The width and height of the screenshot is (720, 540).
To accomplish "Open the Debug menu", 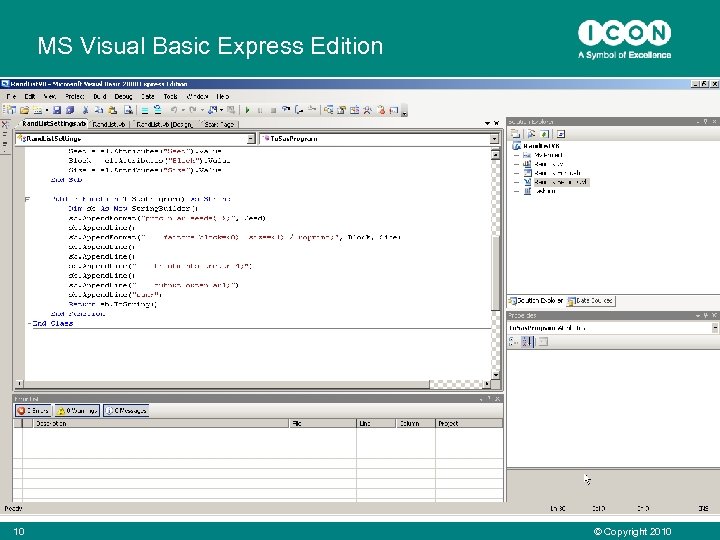I will (123, 96).
